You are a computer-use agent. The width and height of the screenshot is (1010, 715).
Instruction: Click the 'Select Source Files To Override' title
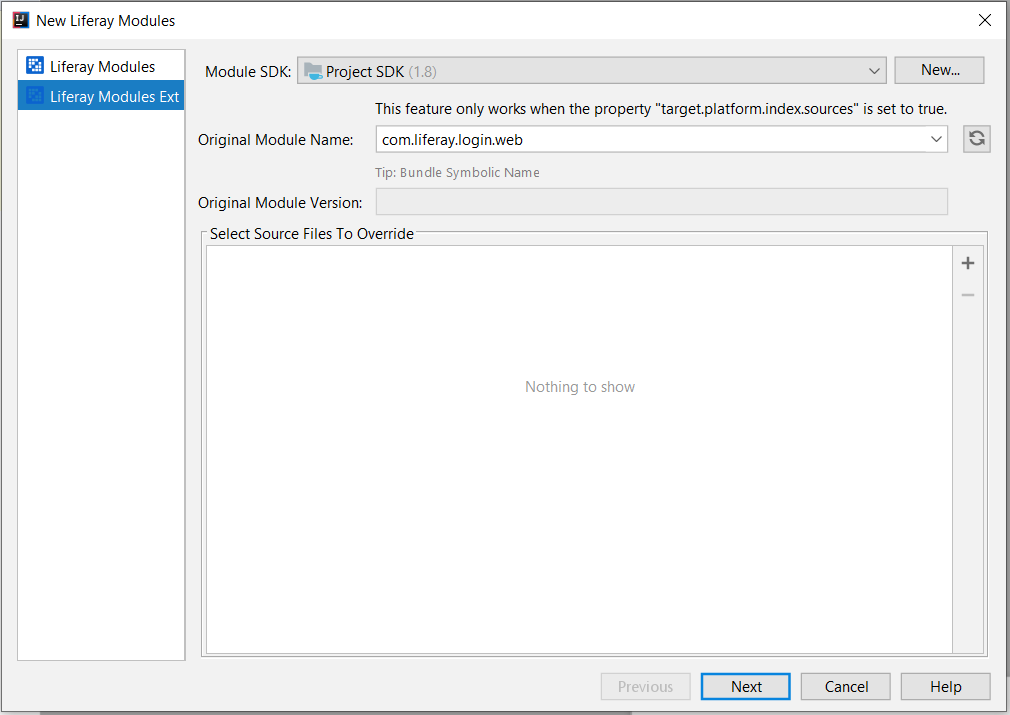click(x=312, y=233)
